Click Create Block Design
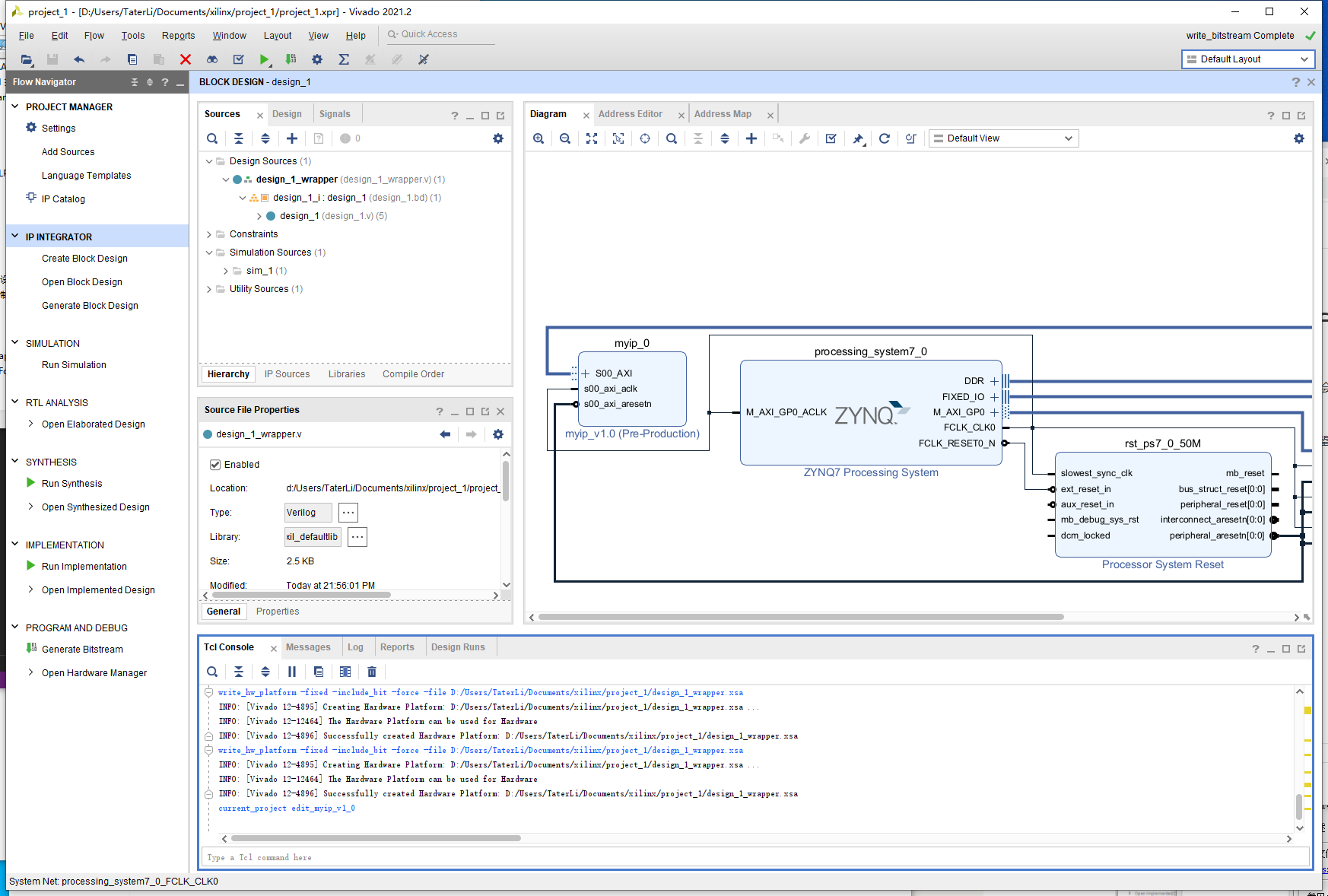Image resolution: width=1328 pixels, height=896 pixels. point(84,259)
